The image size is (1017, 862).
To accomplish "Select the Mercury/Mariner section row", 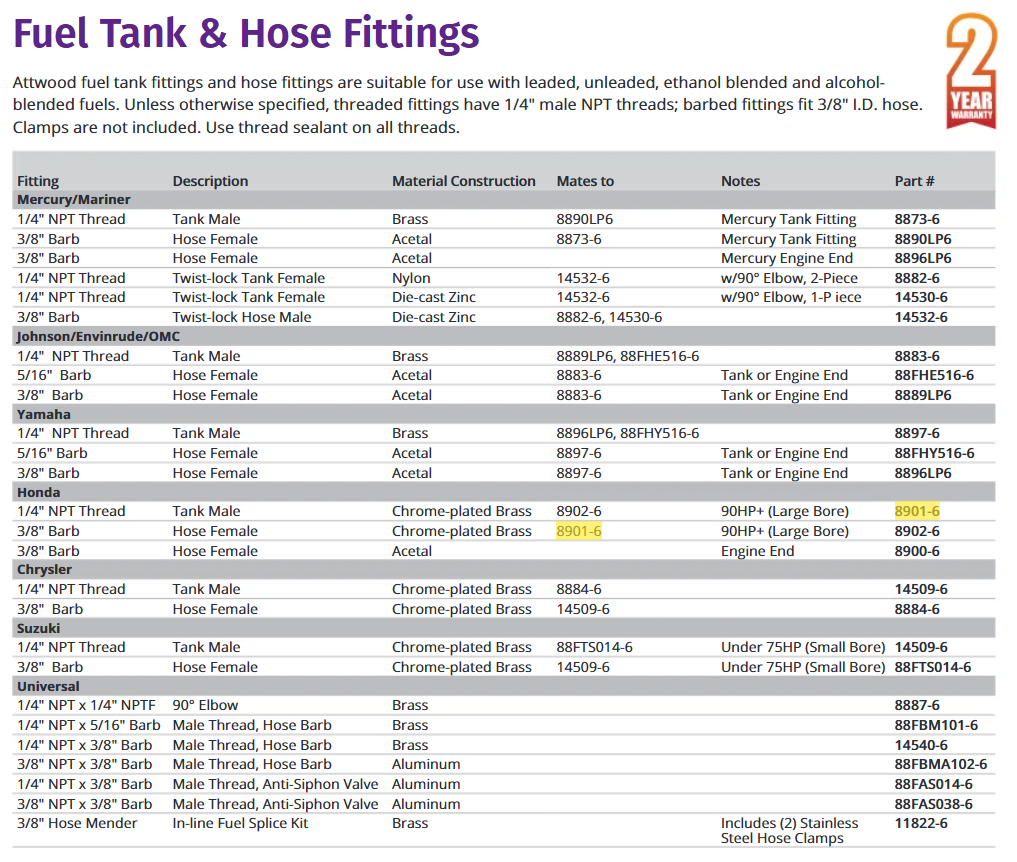I will 74,200.
